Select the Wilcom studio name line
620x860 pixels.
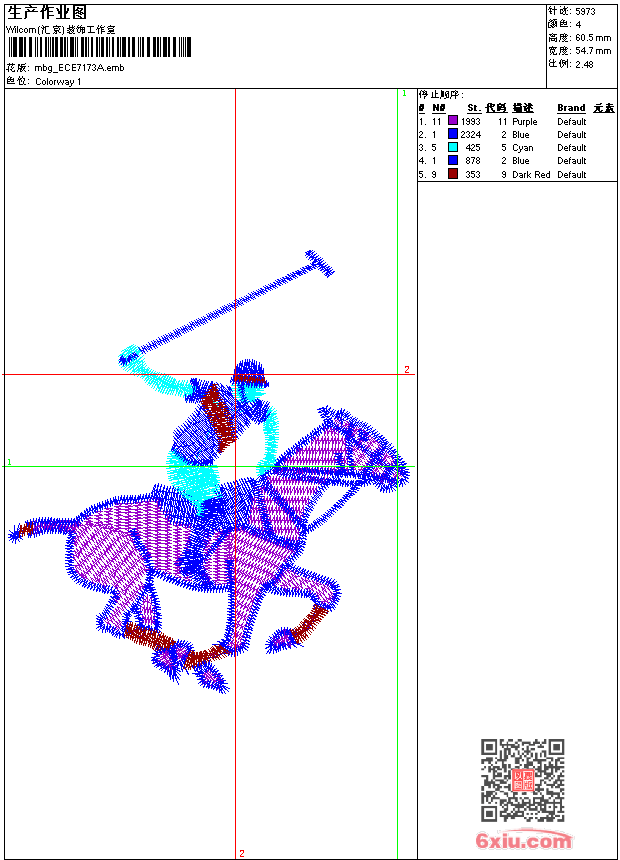(x=61, y=30)
